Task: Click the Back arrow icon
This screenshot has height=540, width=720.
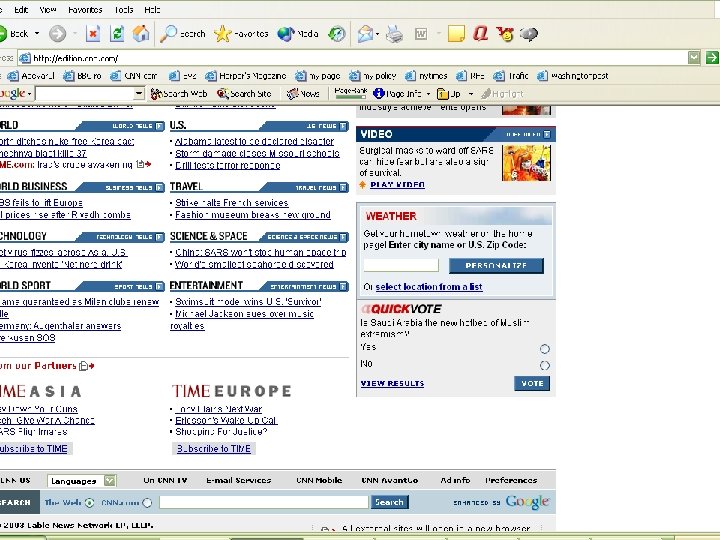Action: pyautogui.click(x=2, y=34)
